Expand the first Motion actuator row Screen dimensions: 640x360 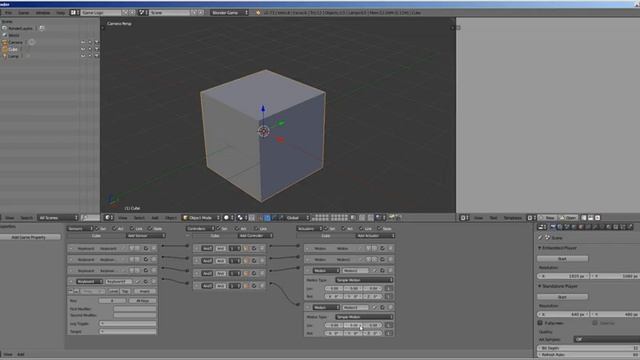coord(308,248)
